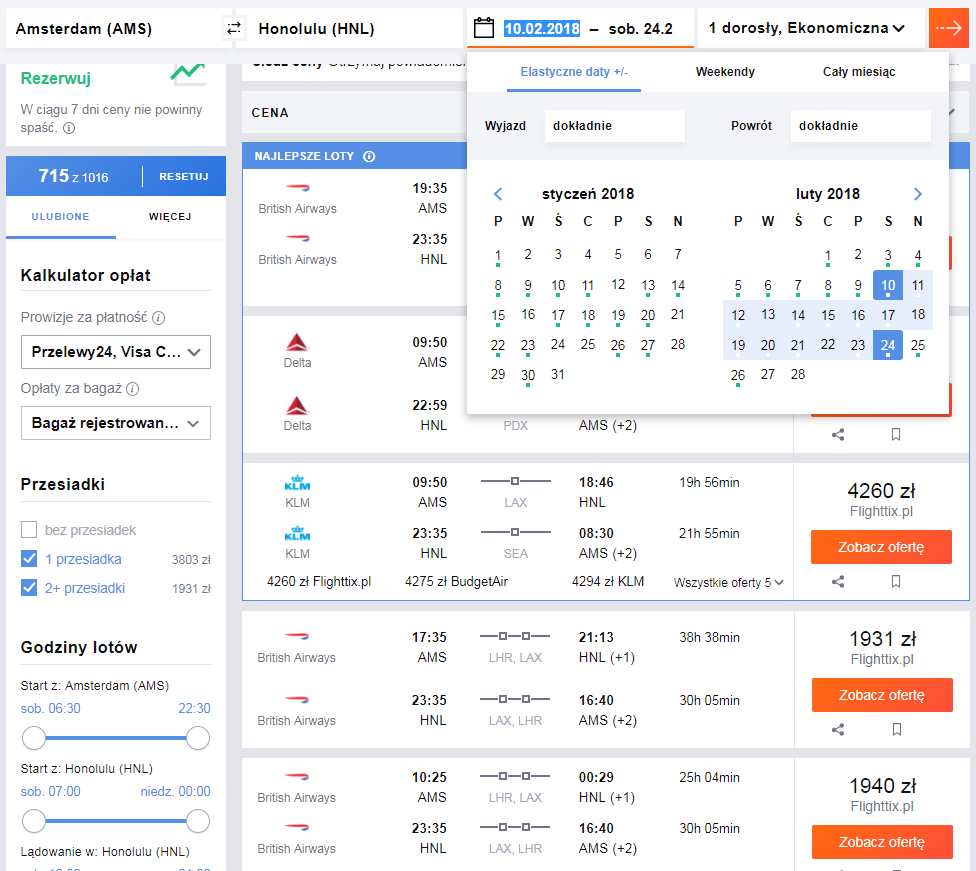This screenshot has width=976, height=871.
Task: Open the Wyjazd 'dokładnie' flexibility dropdown
Action: coord(614,126)
